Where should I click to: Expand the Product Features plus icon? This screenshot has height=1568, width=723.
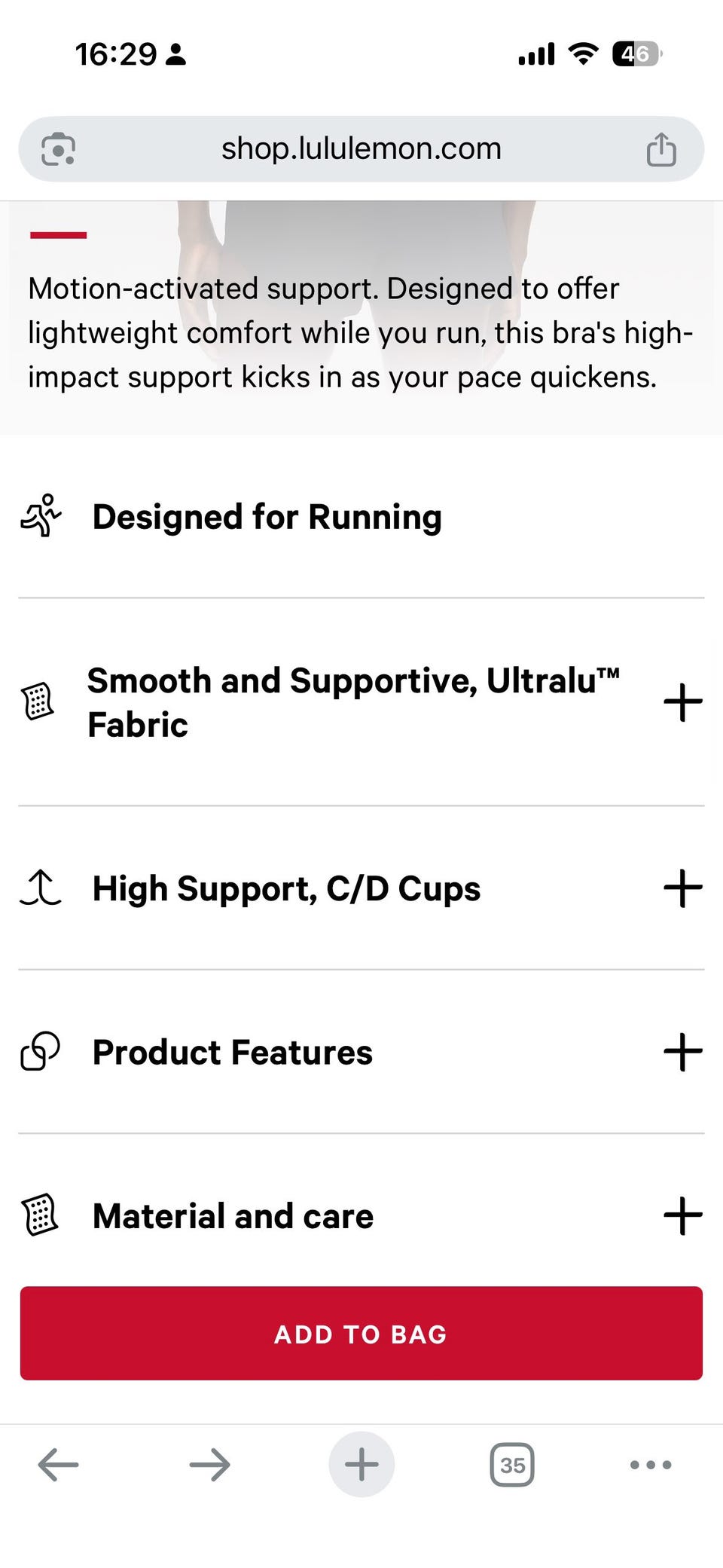pos(682,1052)
